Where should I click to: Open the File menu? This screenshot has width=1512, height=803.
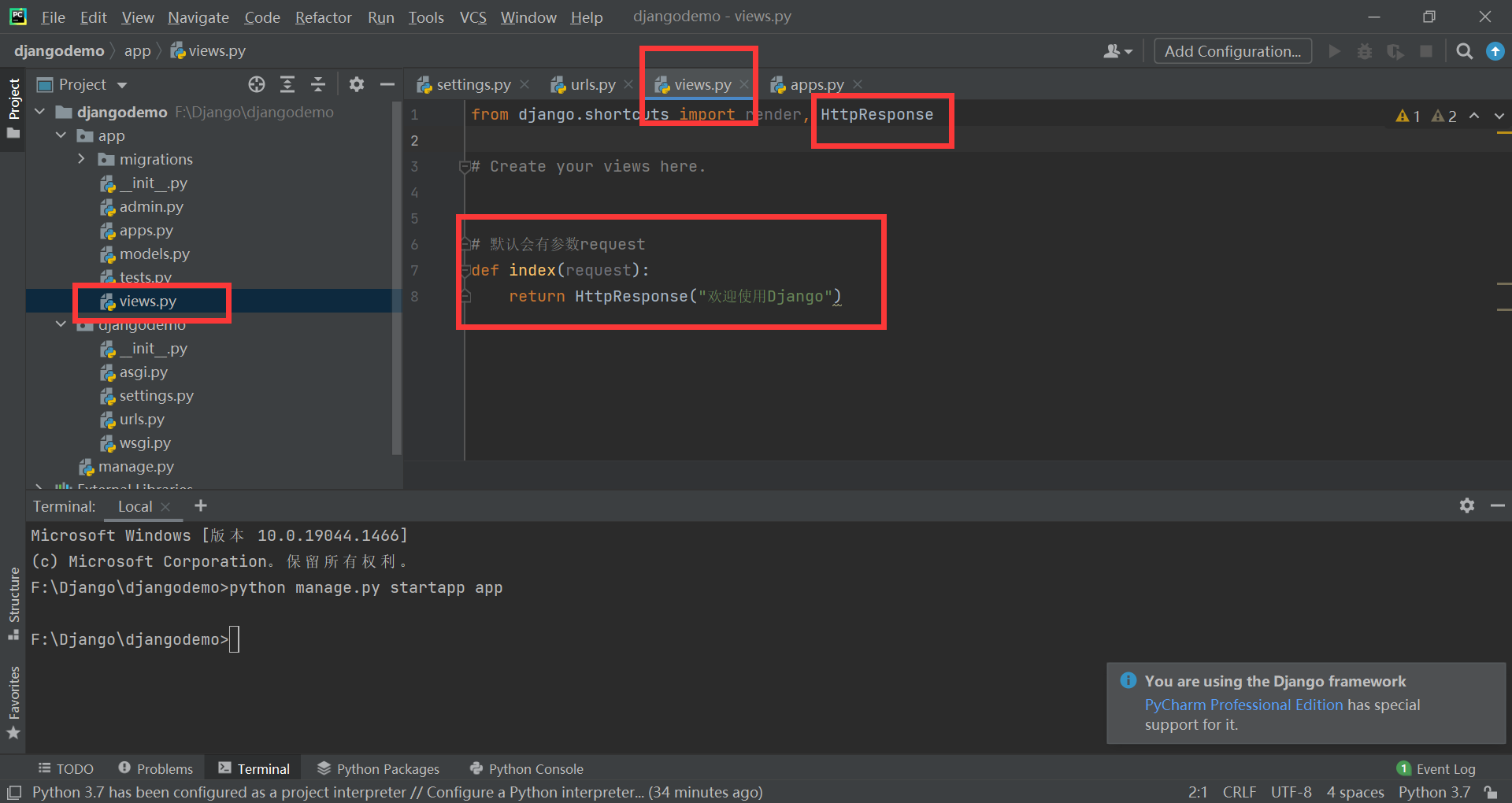pos(53,17)
